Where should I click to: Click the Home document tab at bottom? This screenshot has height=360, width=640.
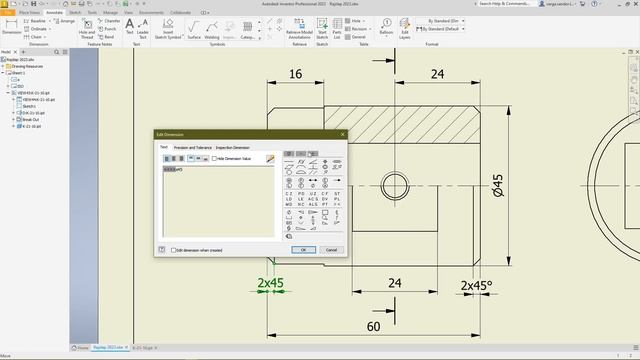[x=80, y=348]
